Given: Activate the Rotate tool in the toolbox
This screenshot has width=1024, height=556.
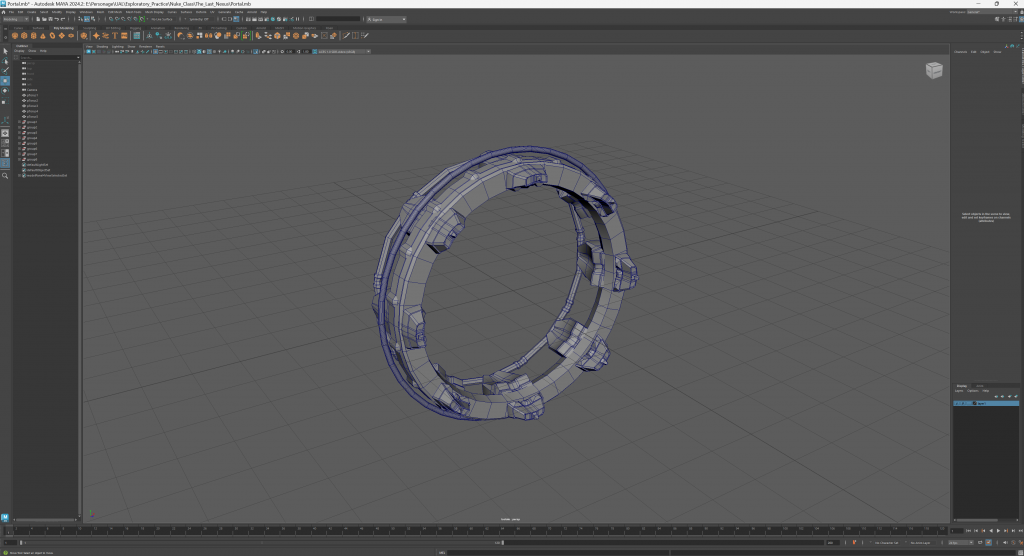Looking at the screenshot, I should 5,91.
